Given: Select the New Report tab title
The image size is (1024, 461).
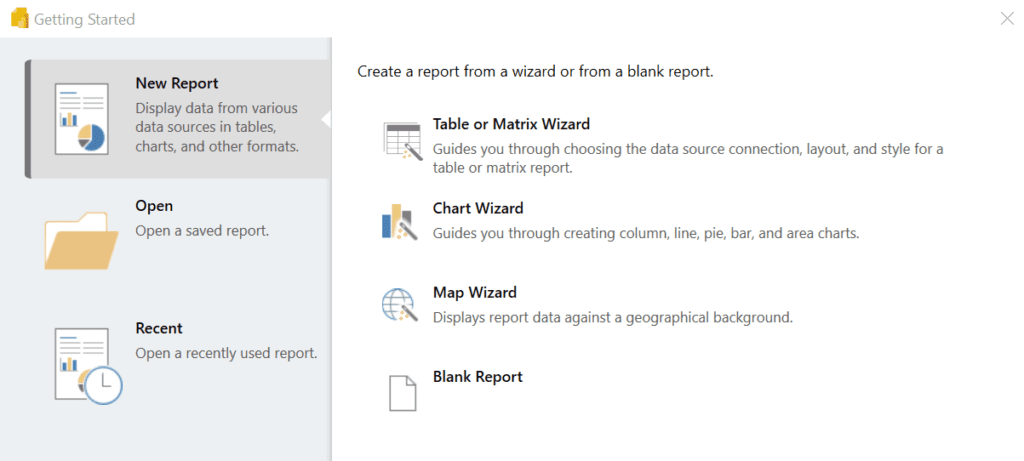Looking at the screenshot, I should pyautogui.click(x=177, y=84).
